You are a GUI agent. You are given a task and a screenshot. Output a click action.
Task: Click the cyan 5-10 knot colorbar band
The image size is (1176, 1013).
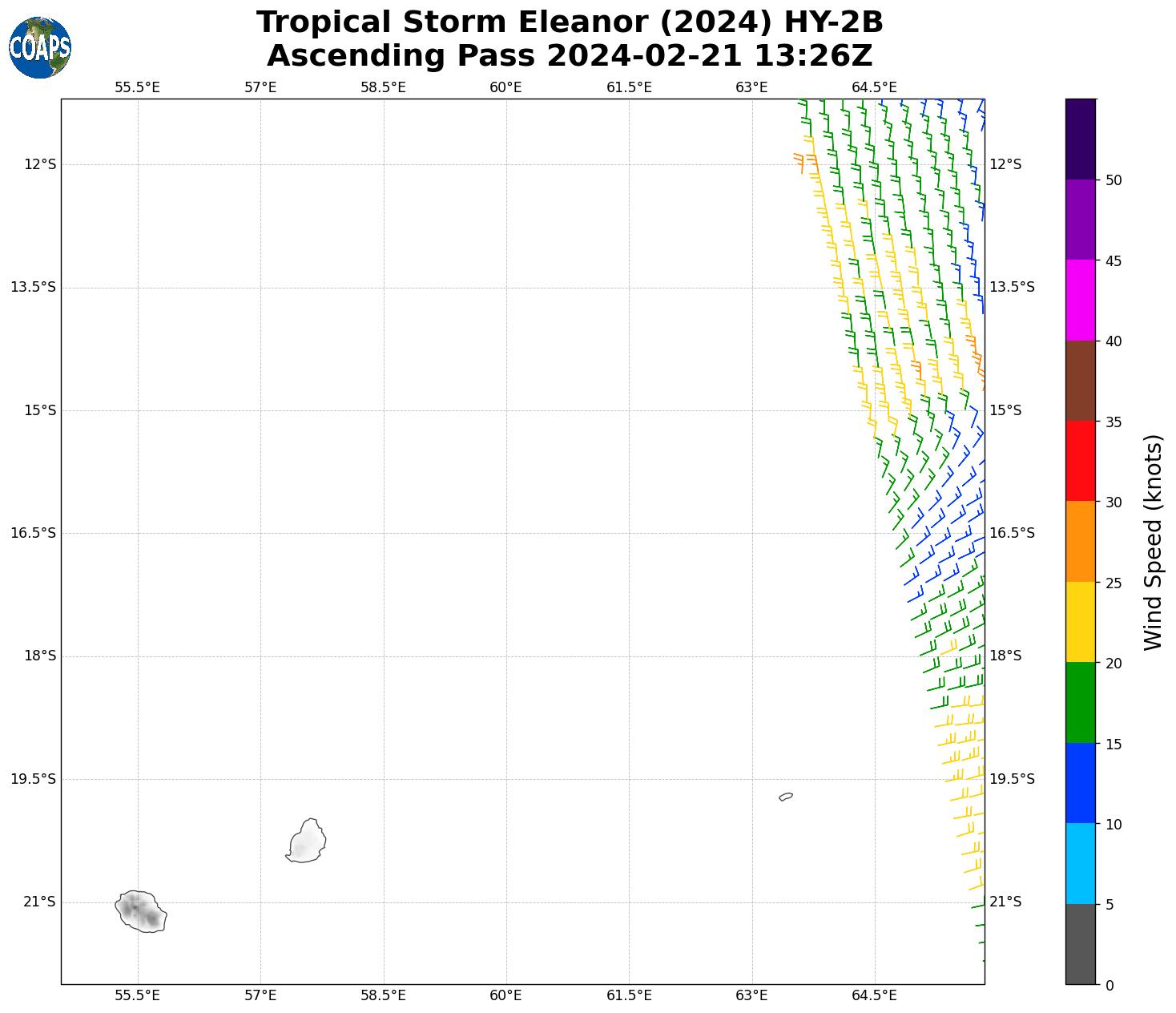(1081, 863)
